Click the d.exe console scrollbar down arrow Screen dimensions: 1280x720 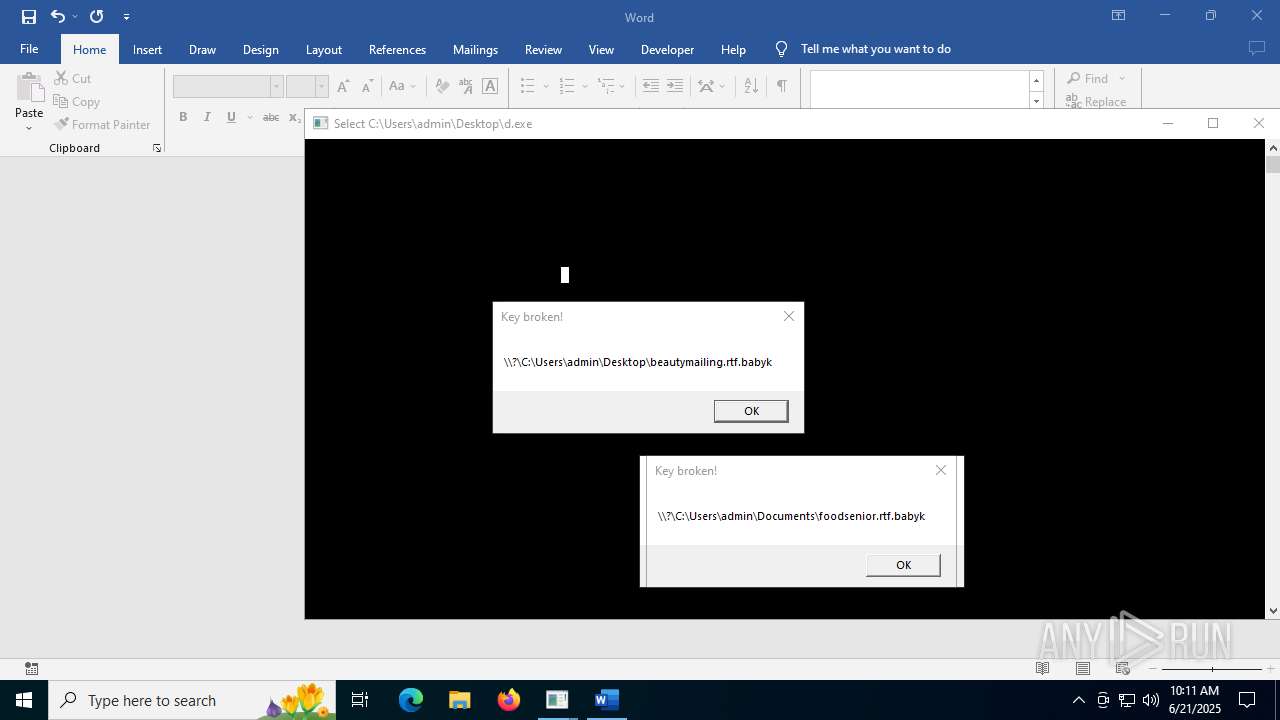1273,610
